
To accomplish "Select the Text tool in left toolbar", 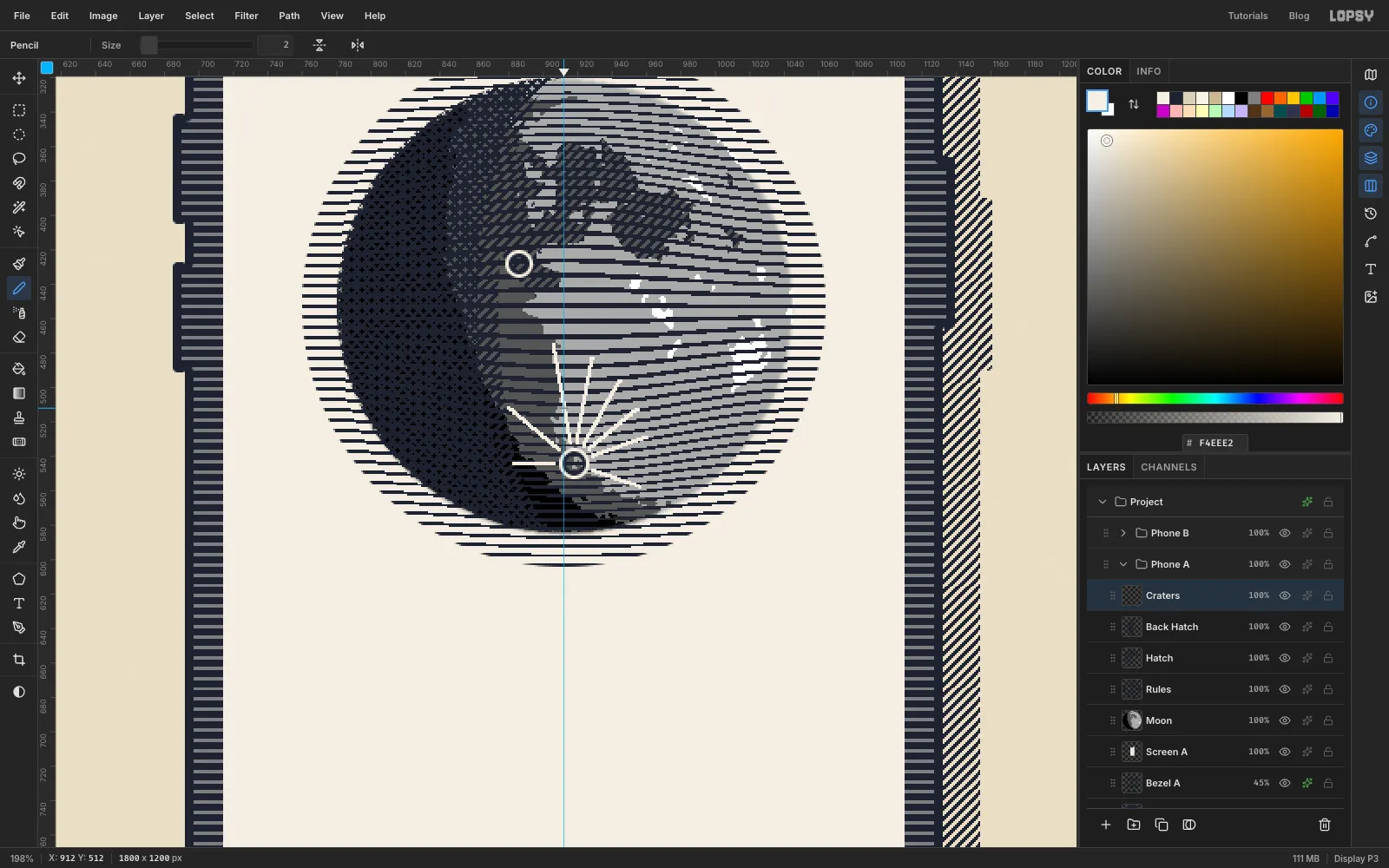I will (x=19, y=603).
